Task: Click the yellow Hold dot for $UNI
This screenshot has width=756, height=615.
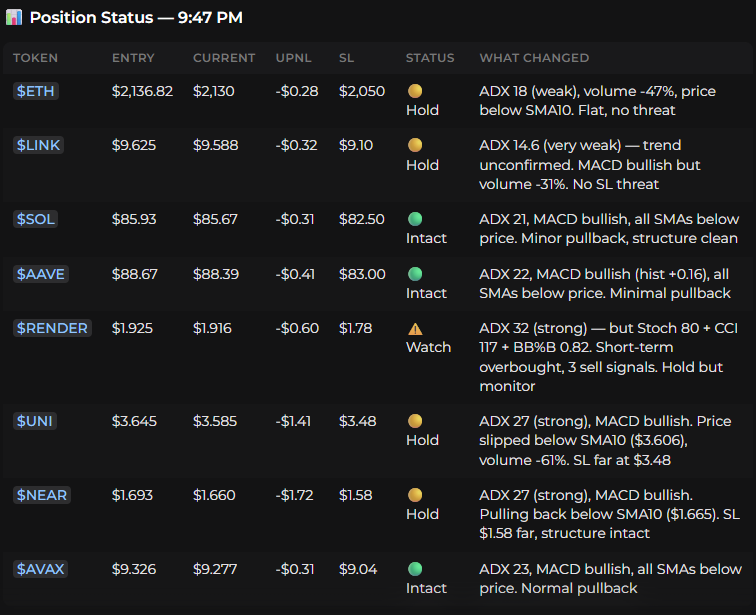Action: tap(415, 421)
